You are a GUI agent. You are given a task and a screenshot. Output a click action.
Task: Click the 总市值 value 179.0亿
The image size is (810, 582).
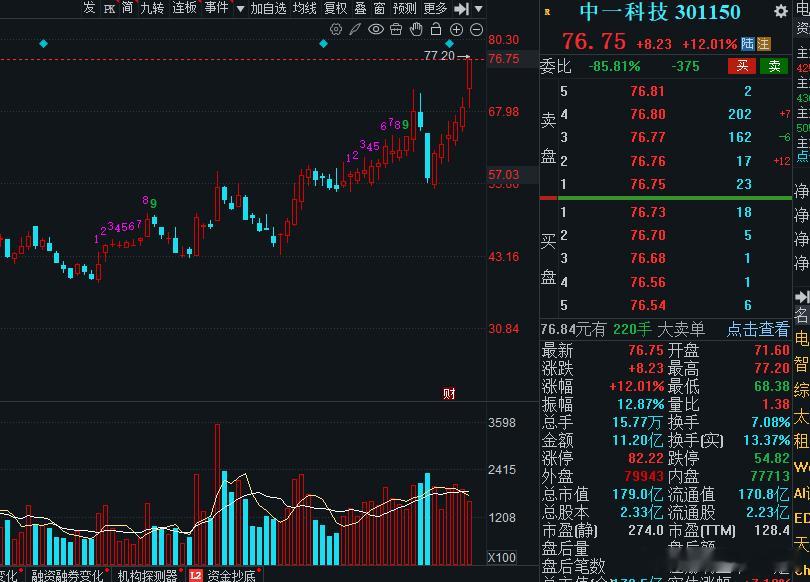pos(637,494)
